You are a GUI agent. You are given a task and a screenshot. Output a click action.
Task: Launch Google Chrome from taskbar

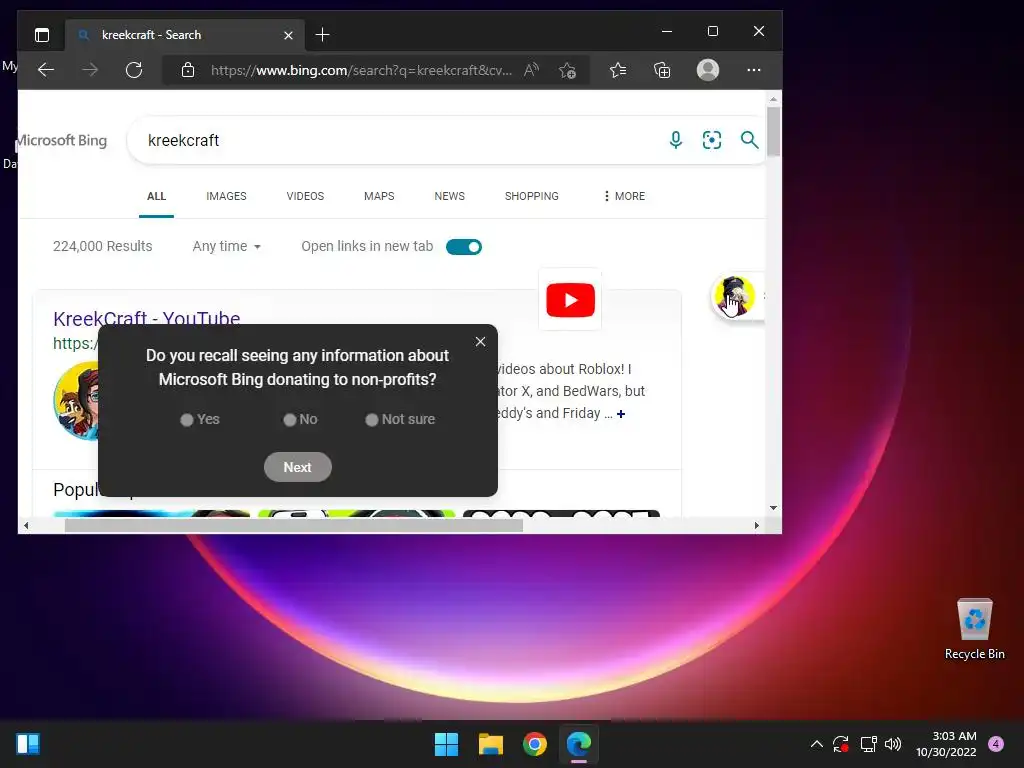click(x=534, y=744)
